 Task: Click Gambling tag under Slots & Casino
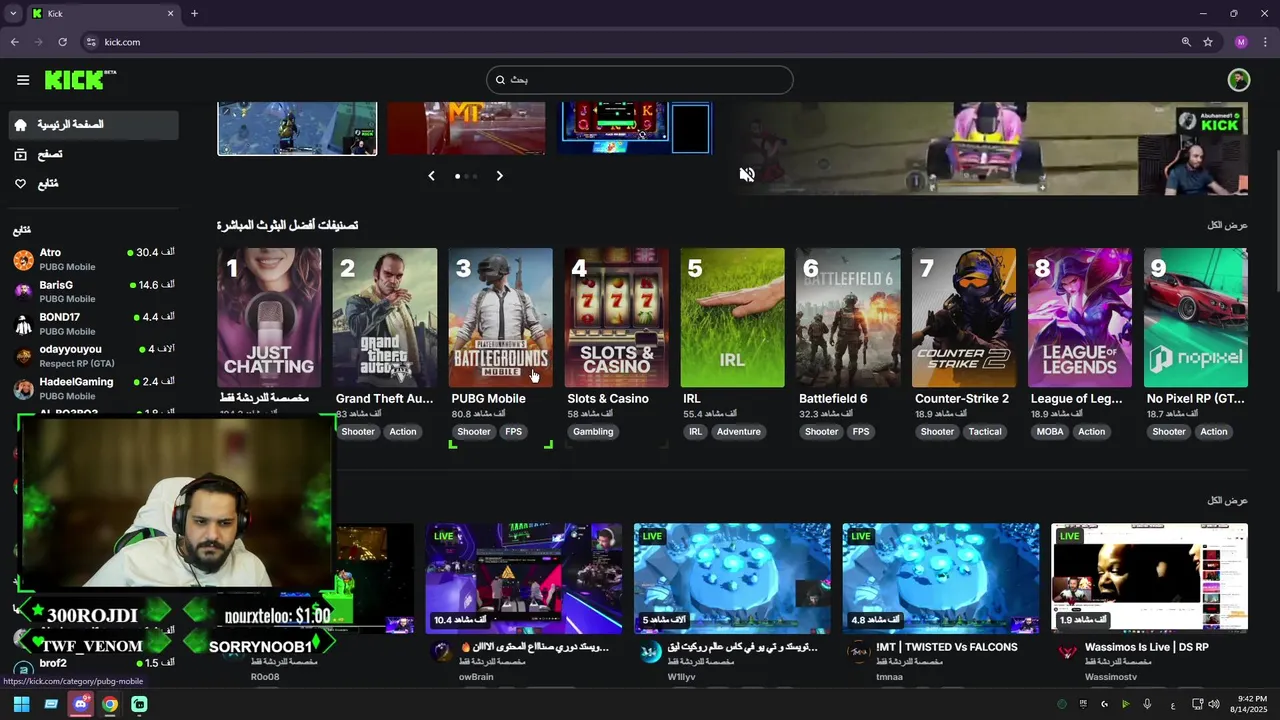593,432
